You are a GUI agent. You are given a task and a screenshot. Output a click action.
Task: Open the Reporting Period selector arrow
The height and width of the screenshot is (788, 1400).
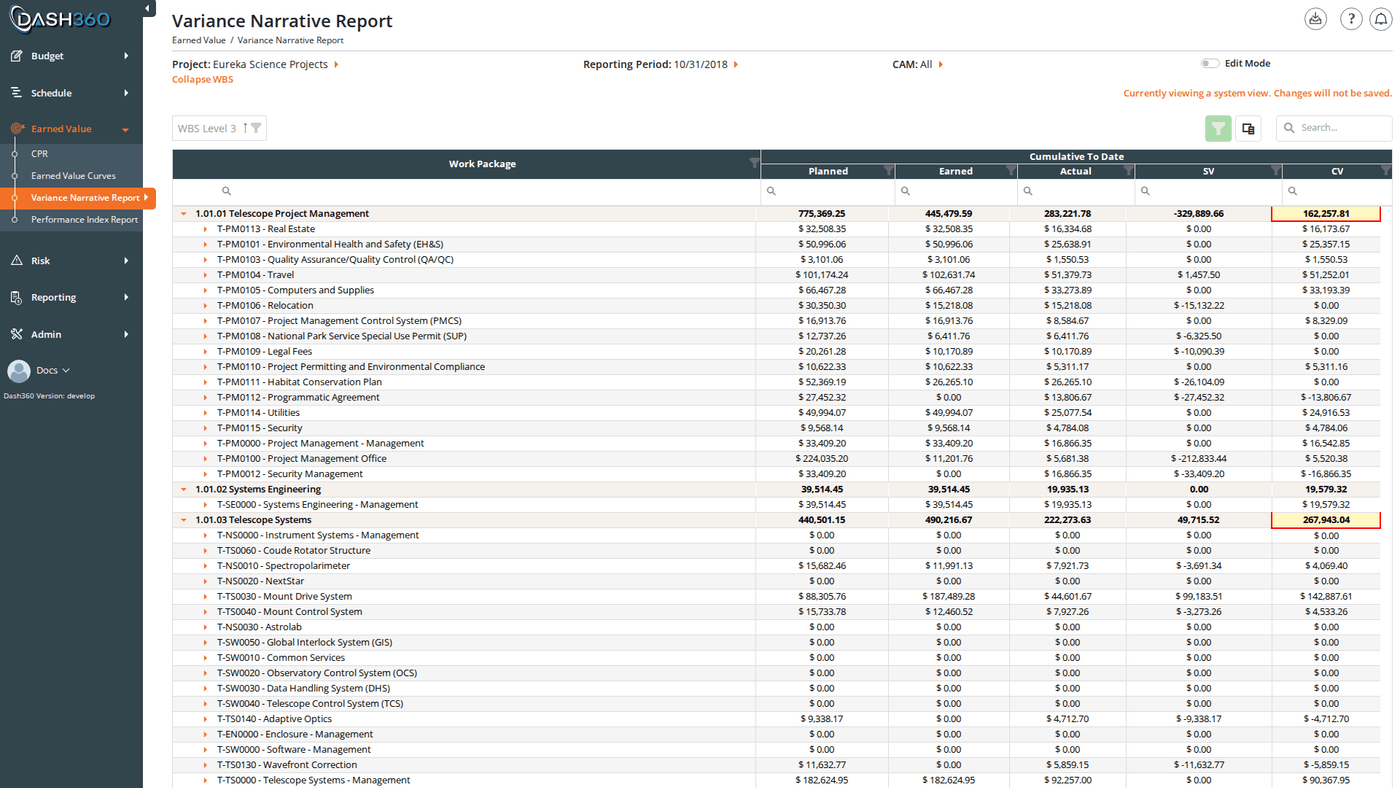(x=736, y=64)
